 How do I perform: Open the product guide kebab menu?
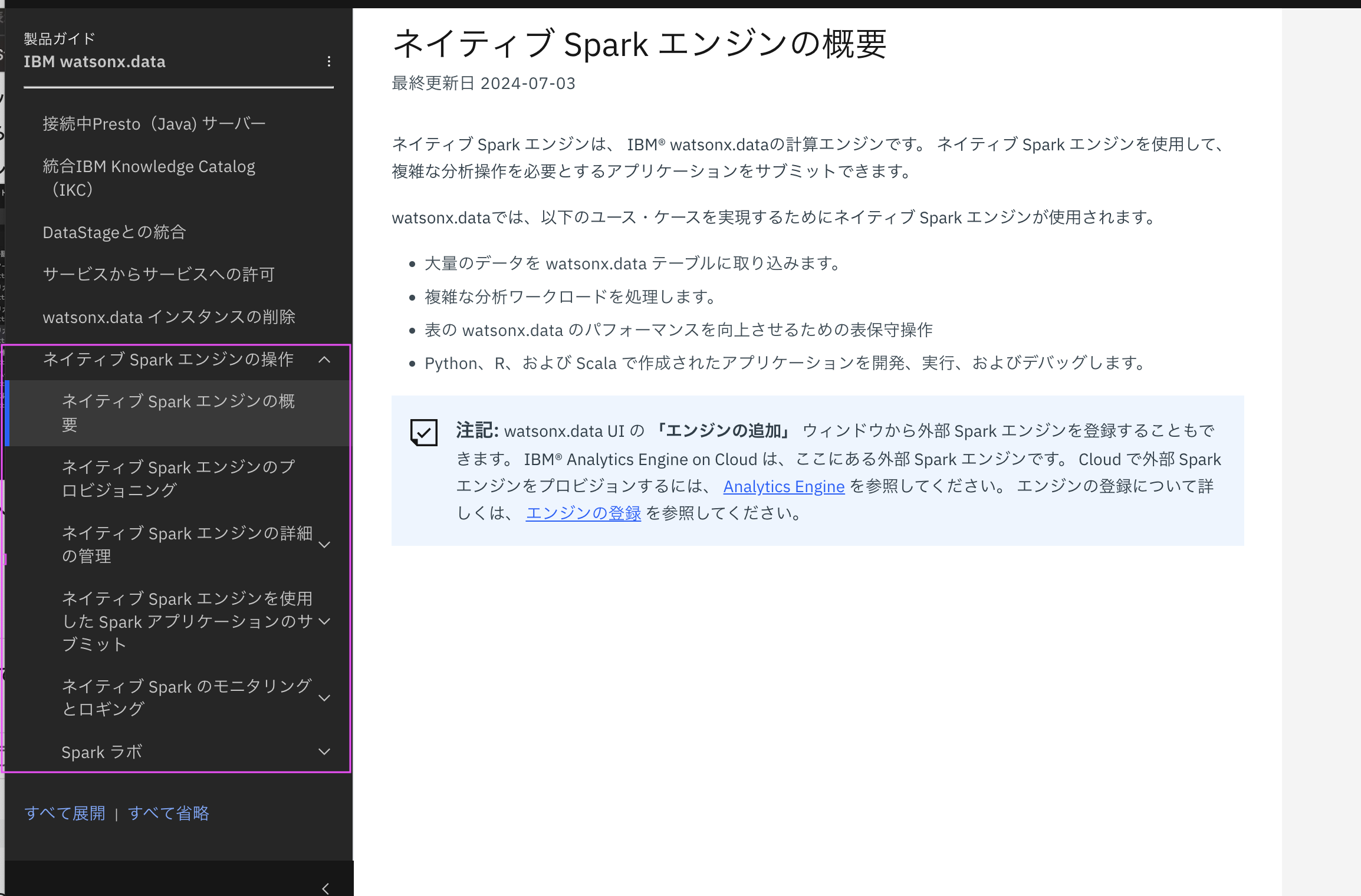(328, 61)
